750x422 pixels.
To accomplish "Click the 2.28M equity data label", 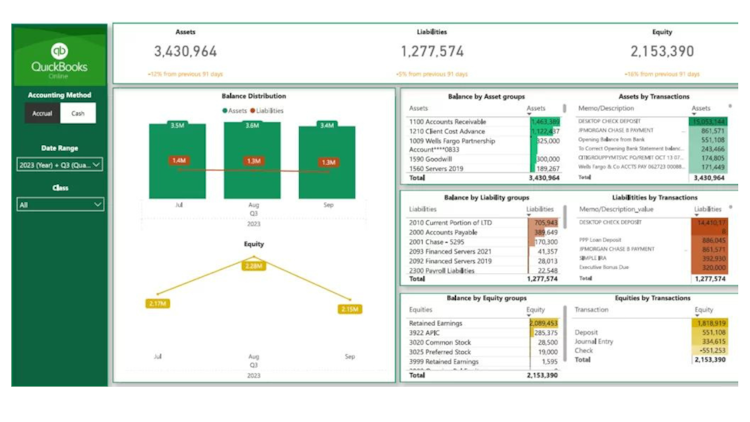I will coord(254,266).
